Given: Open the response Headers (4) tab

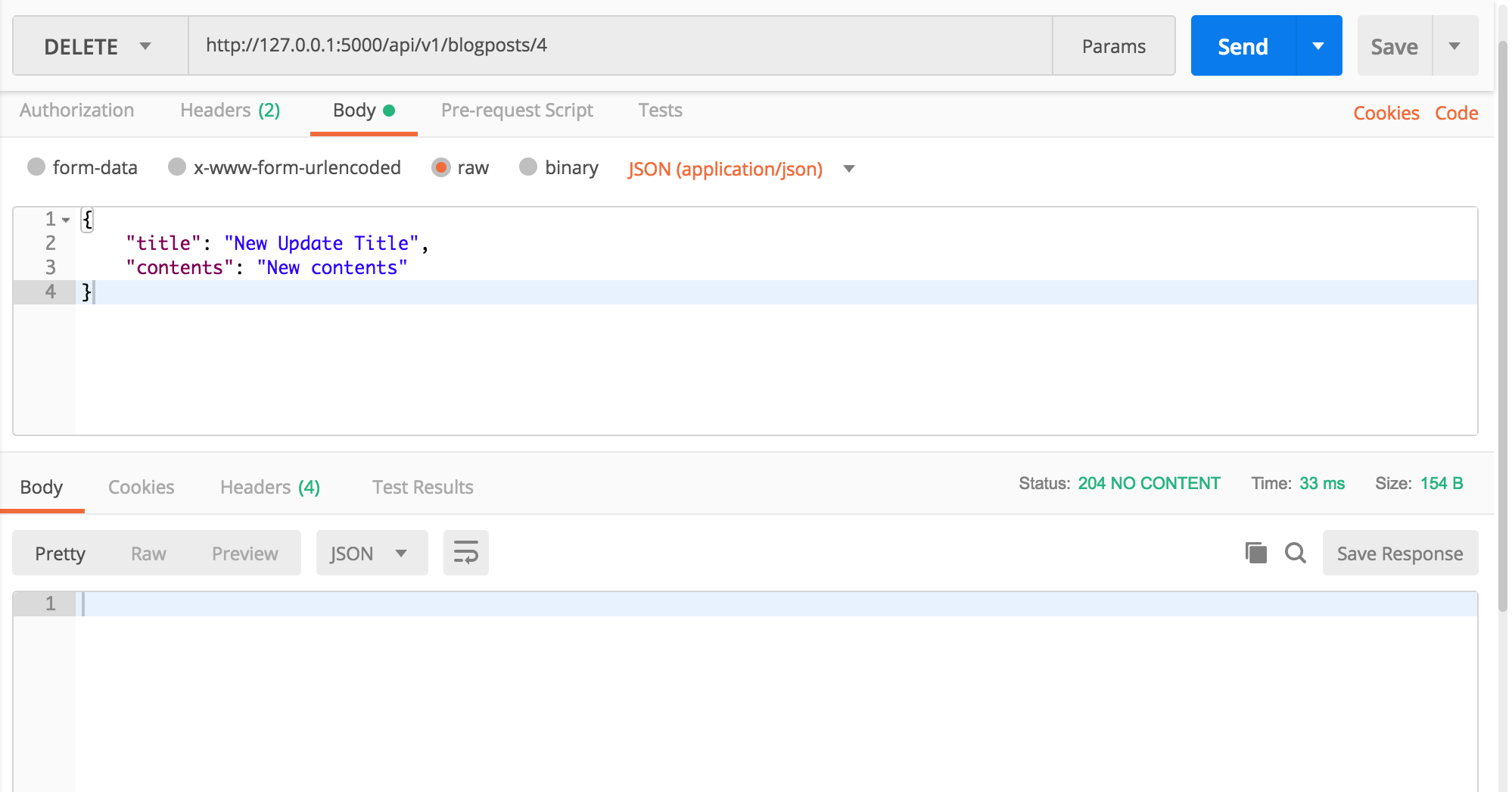Looking at the screenshot, I should pyautogui.click(x=269, y=487).
